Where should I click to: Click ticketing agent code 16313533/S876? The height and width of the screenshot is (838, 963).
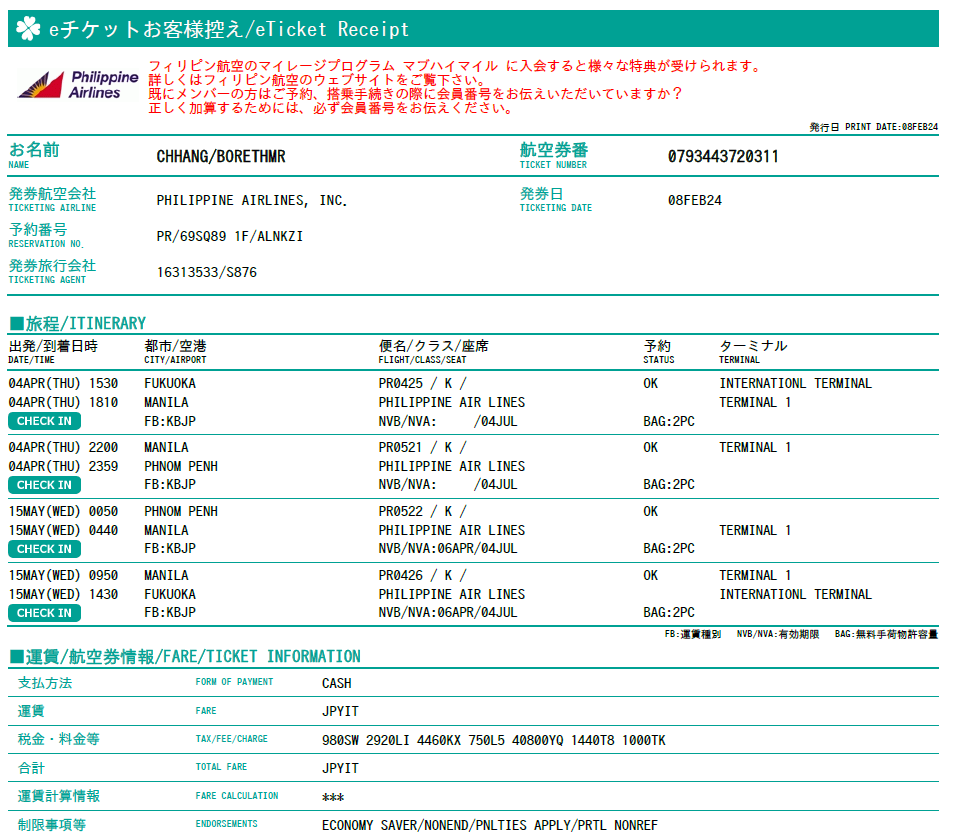[x=206, y=272]
